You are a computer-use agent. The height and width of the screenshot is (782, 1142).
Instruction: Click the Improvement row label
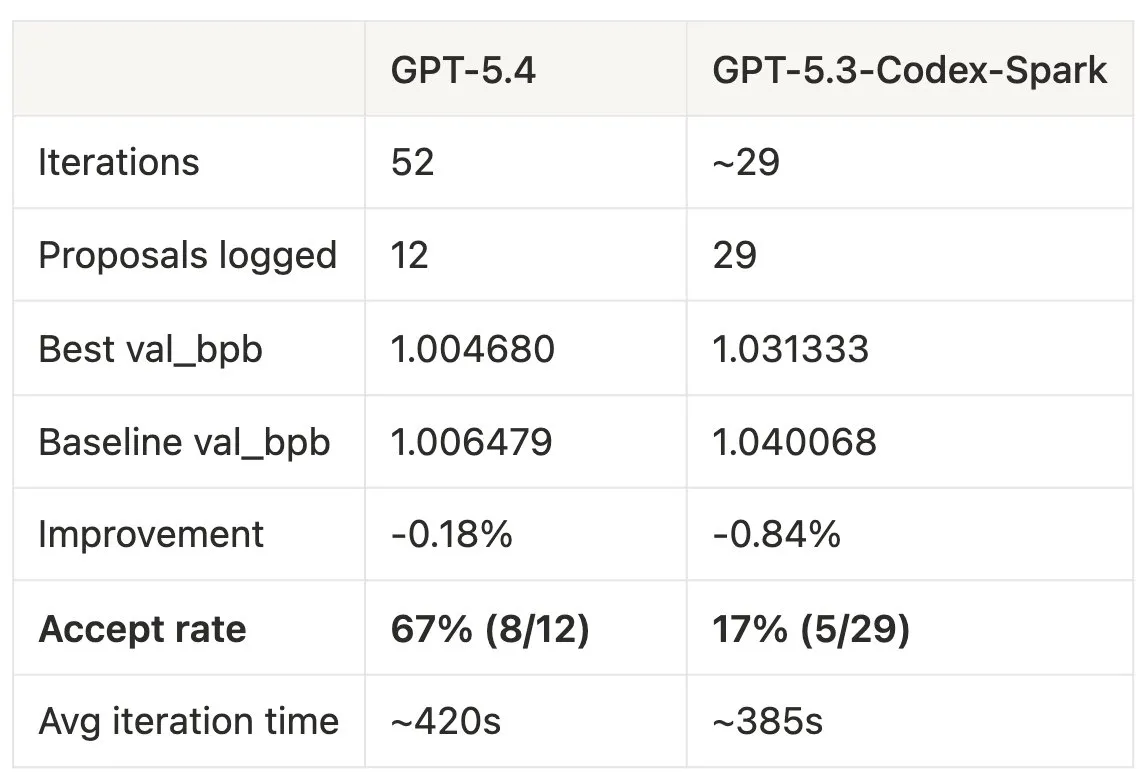pyautogui.click(x=151, y=534)
